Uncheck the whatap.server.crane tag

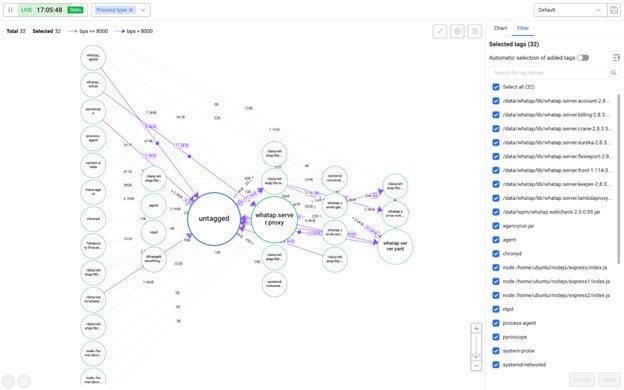pyautogui.click(x=496, y=129)
